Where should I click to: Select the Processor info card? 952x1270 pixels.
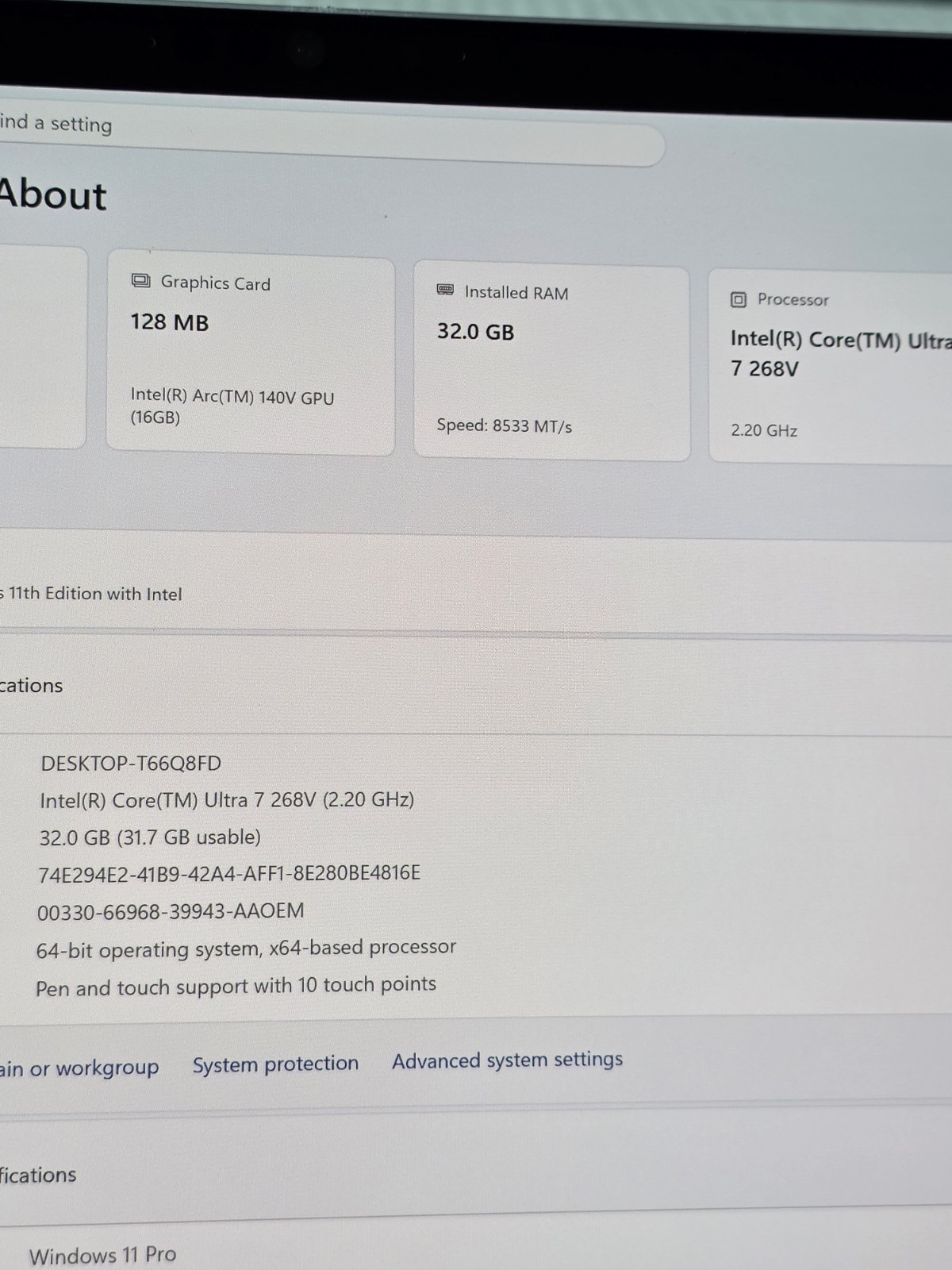[x=831, y=366]
